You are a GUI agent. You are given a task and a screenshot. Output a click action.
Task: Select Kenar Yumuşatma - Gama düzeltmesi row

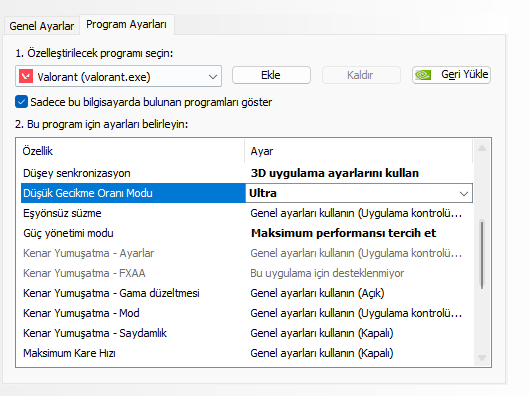point(247,293)
